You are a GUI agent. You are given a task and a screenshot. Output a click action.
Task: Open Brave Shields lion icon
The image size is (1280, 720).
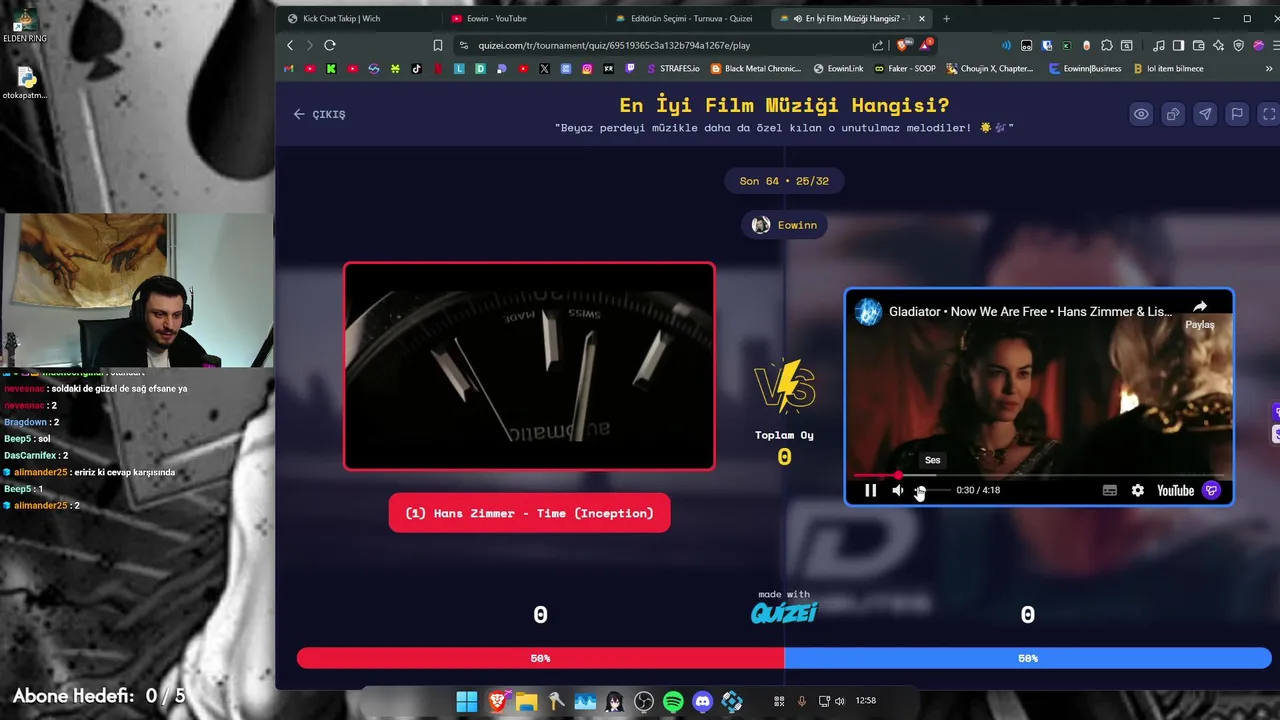pyautogui.click(x=904, y=45)
